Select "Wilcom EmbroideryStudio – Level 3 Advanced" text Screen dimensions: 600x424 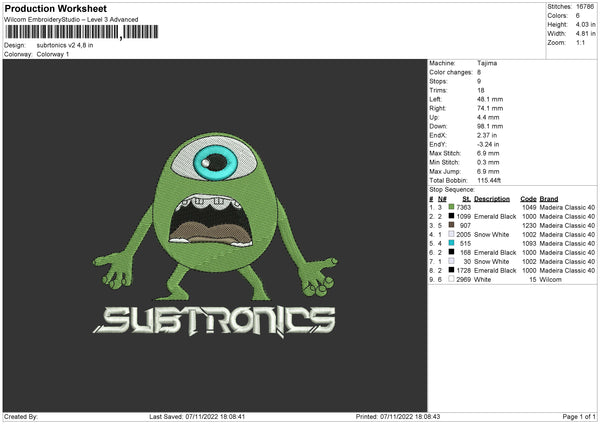[x=71, y=20]
